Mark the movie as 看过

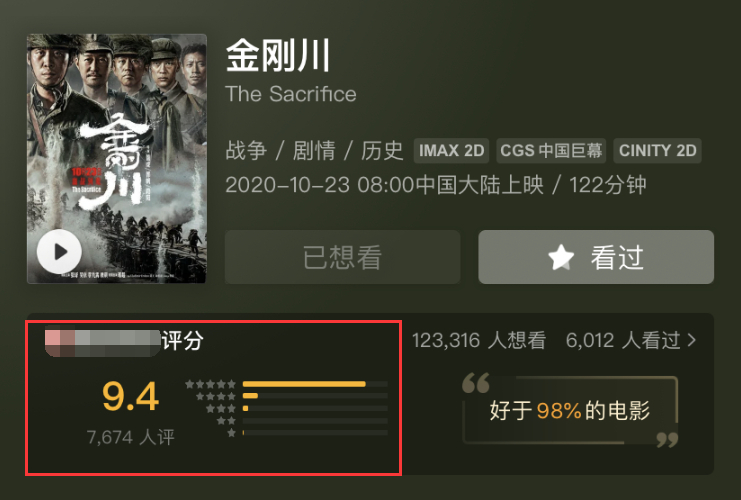point(596,257)
